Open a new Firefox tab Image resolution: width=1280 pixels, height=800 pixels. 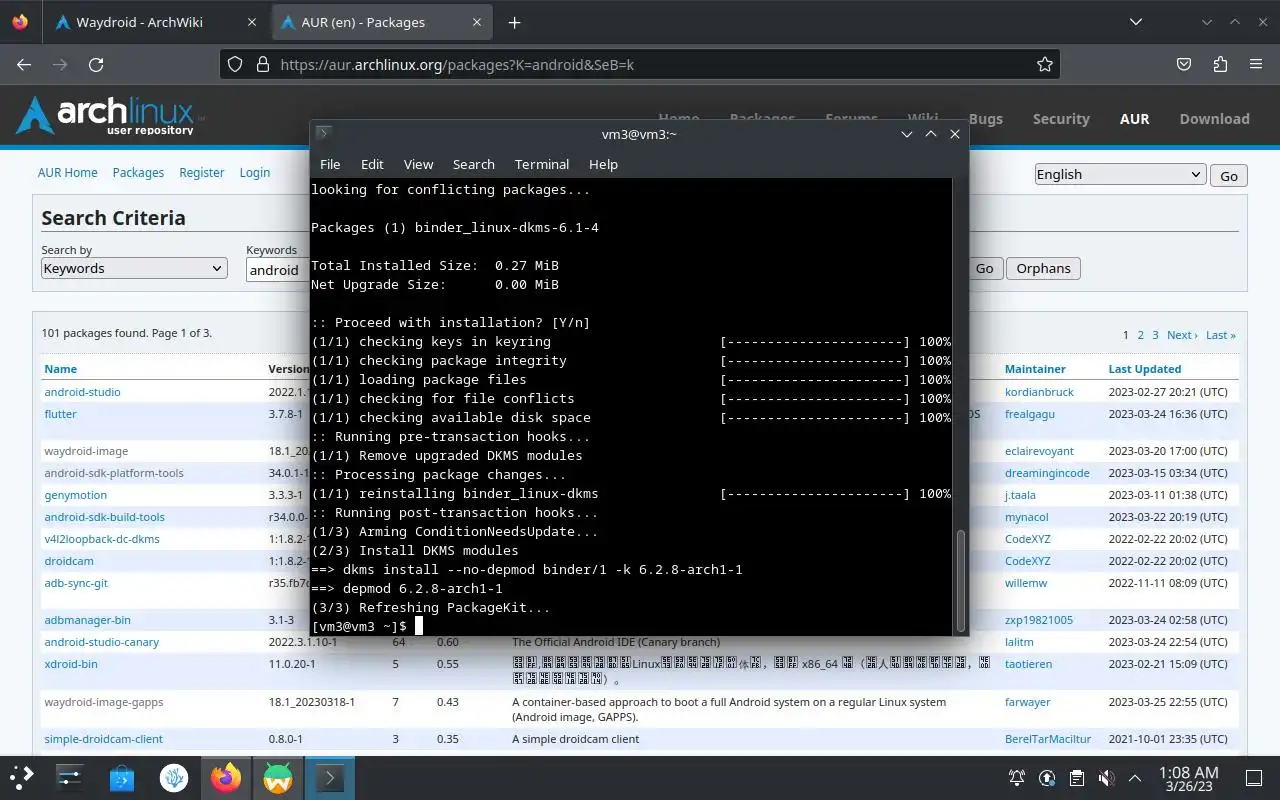coord(514,22)
